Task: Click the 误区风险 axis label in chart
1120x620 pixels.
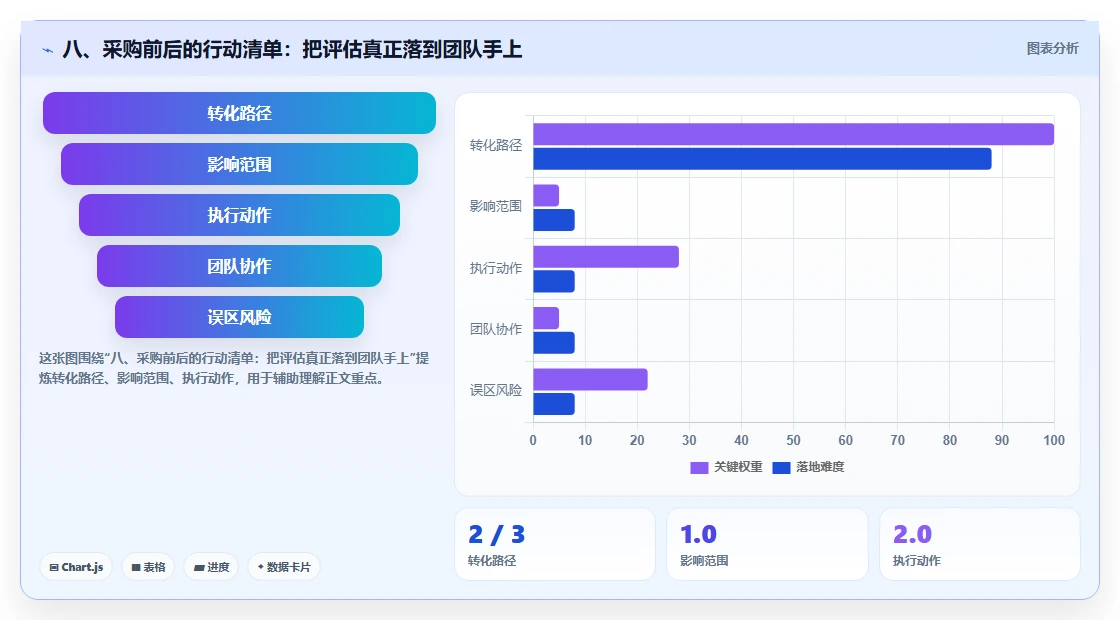Action: [496, 391]
